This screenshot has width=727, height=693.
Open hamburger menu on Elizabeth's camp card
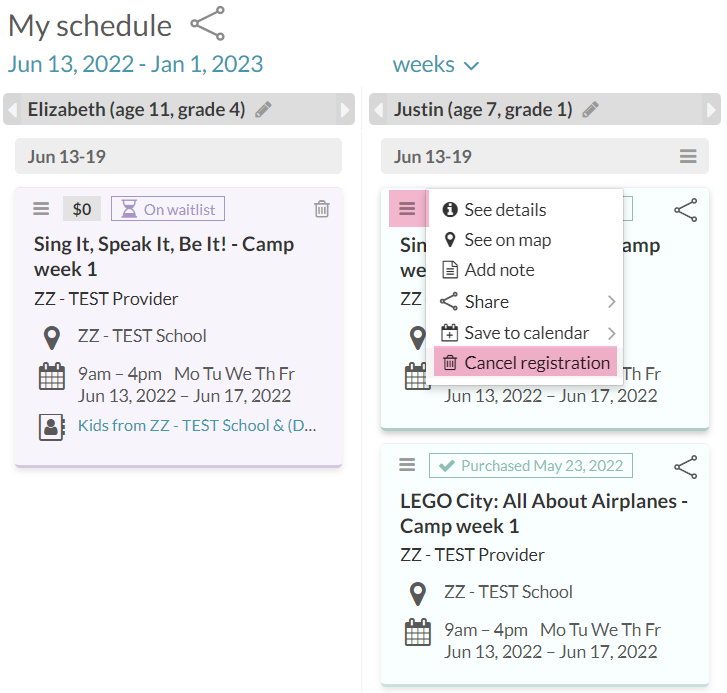[x=41, y=209]
